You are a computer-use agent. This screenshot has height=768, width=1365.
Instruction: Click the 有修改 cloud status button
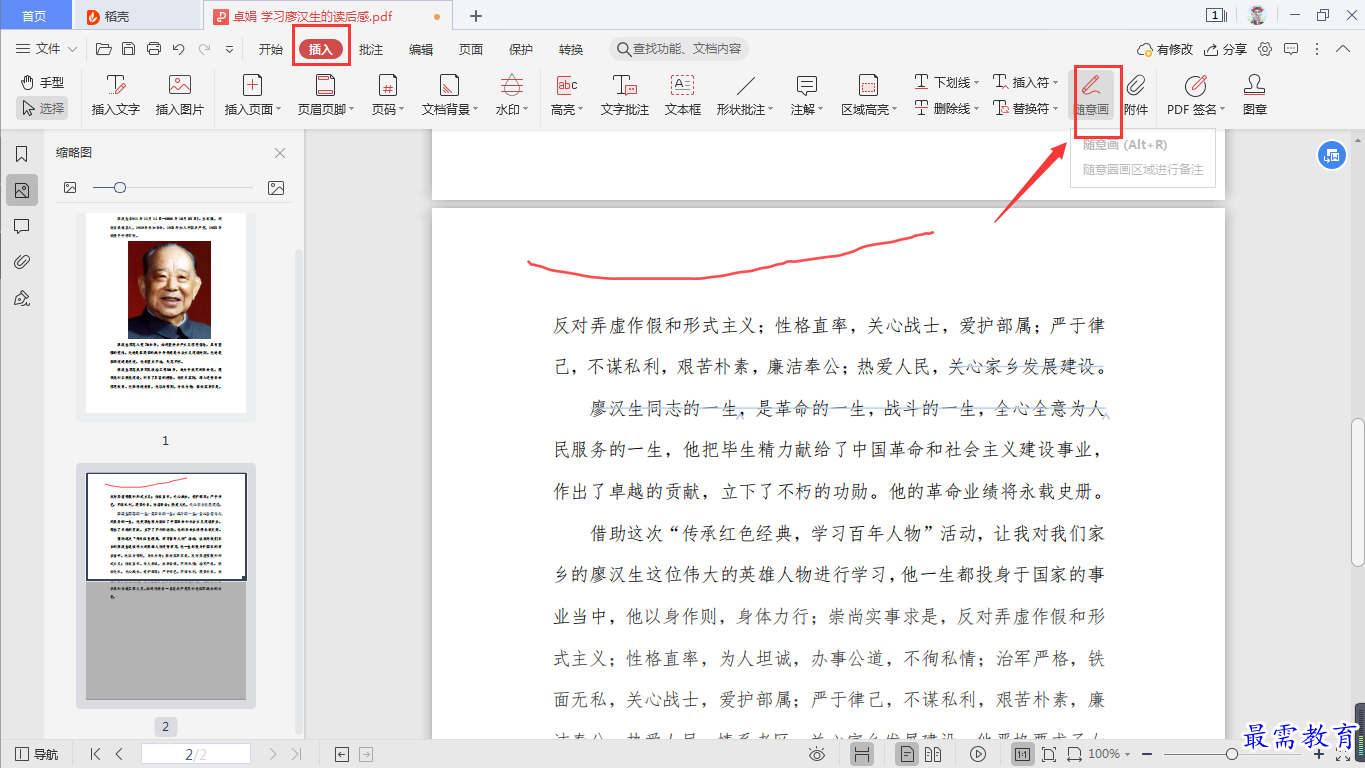[1166, 49]
